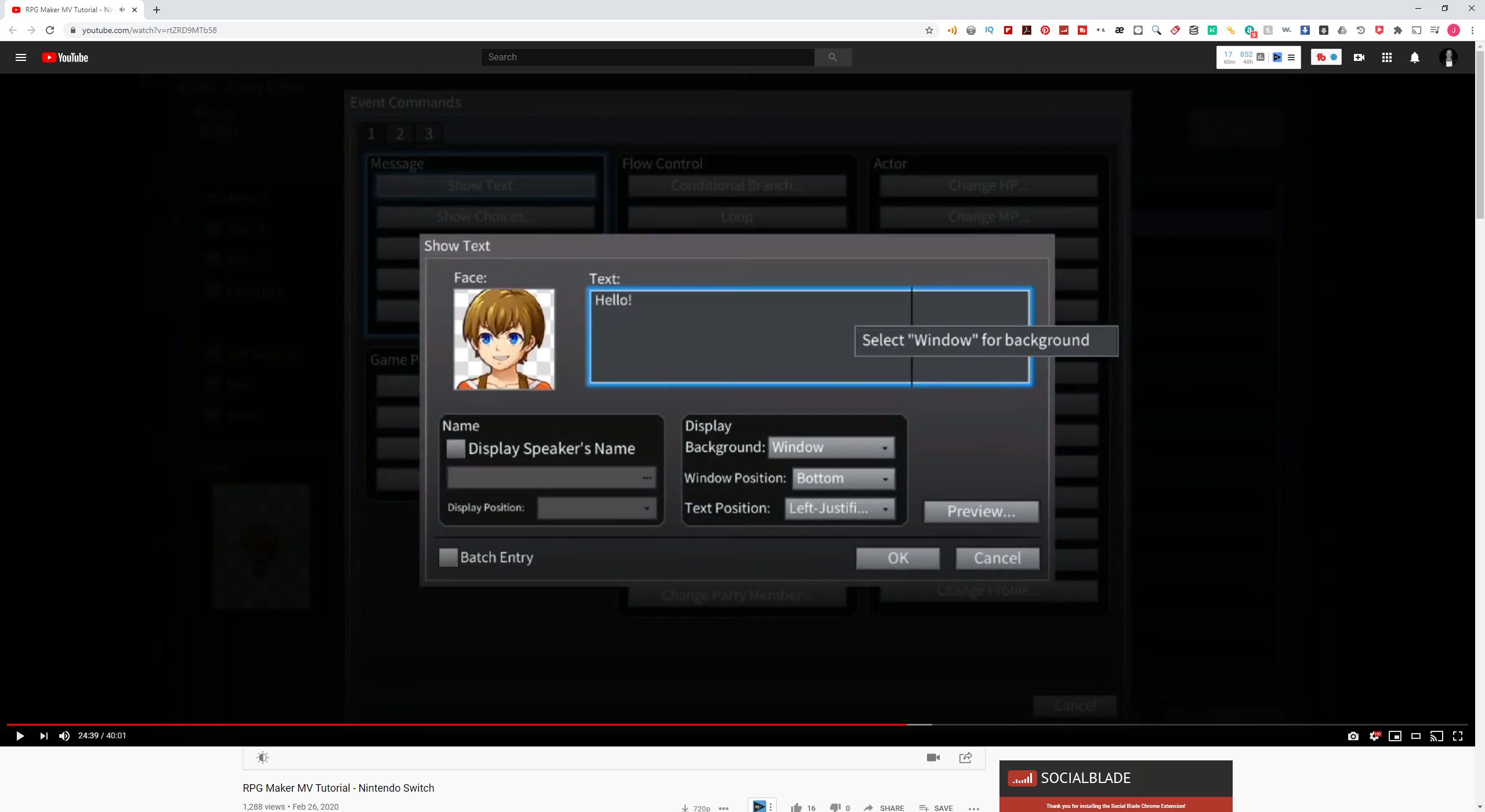Skip to the next video

(44, 736)
